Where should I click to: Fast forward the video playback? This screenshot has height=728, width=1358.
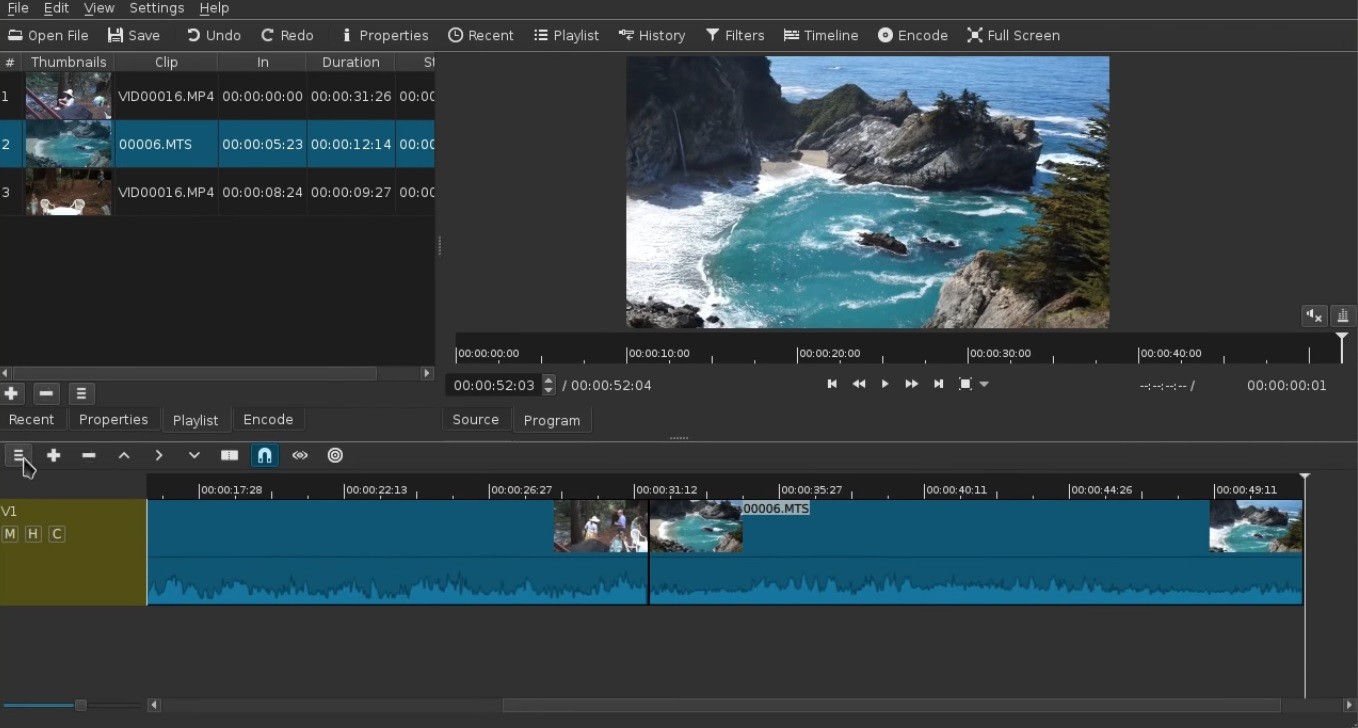911,384
